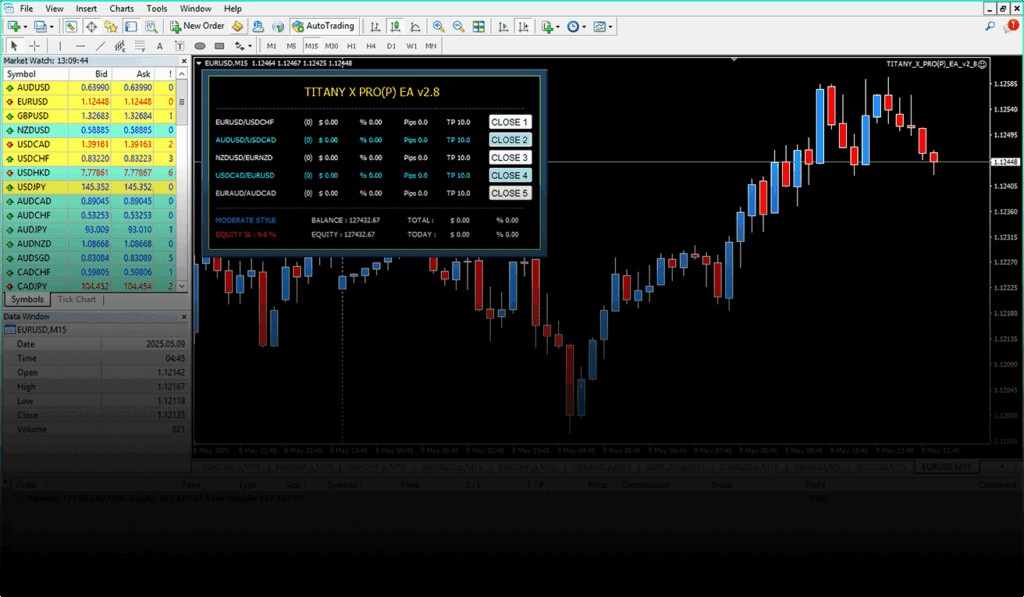
Task: Toggle the Data Window crosshair-circle icon
Action: pos(91,27)
